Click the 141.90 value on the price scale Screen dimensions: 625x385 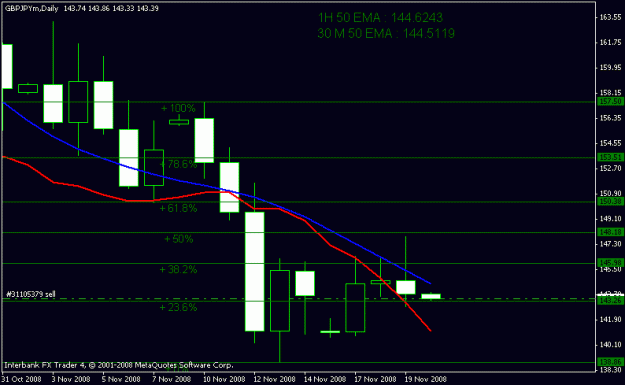[610, 320]
